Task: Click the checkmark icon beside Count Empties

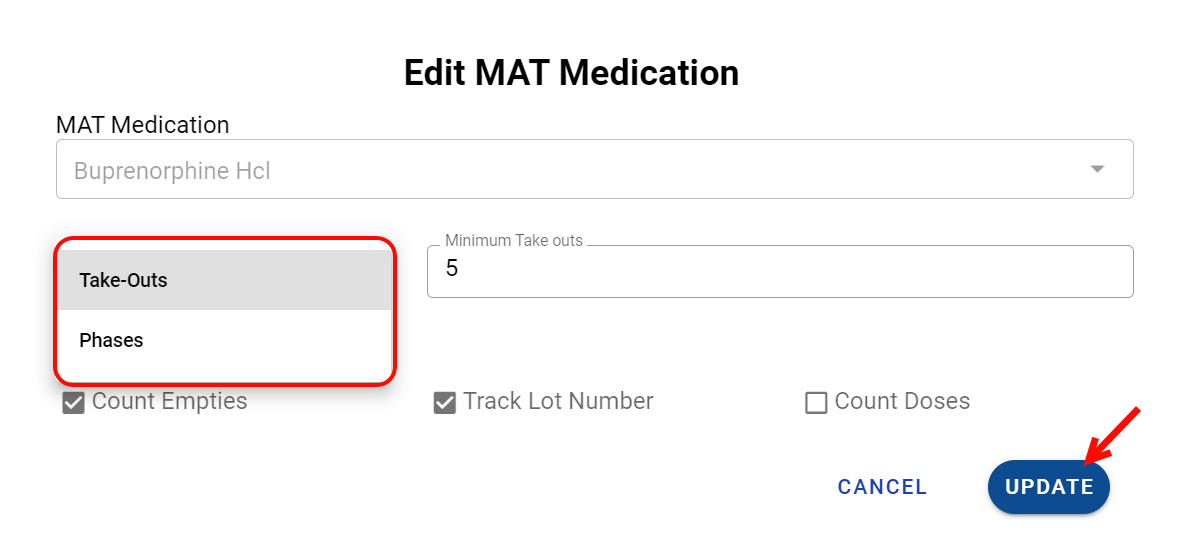Action: (73, 403)
